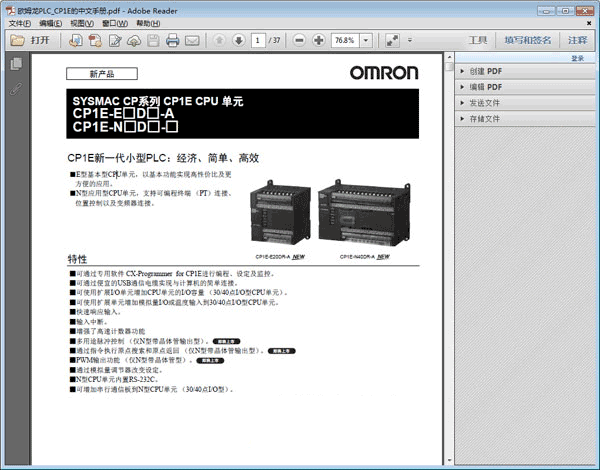Open the zoom level dropdown arrow

(366, 40)
